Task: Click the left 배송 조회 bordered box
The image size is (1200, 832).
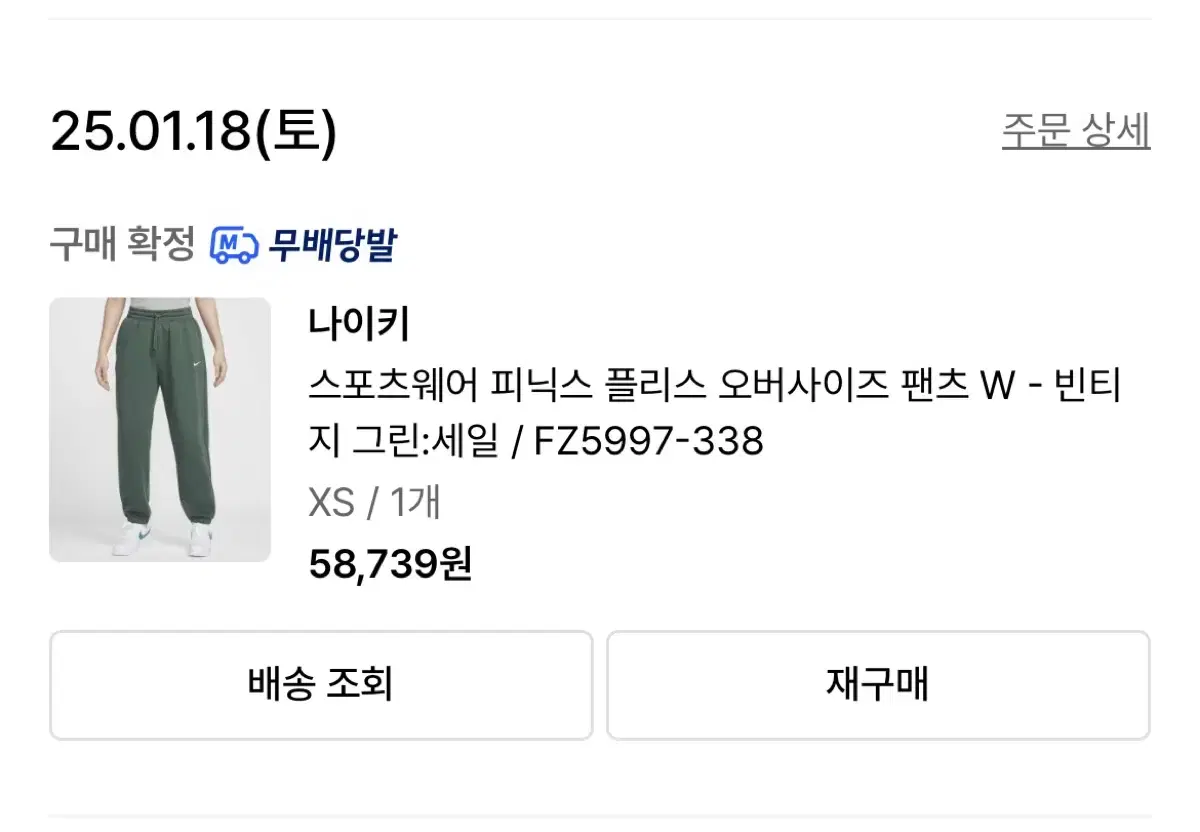Action: point(321,685)
